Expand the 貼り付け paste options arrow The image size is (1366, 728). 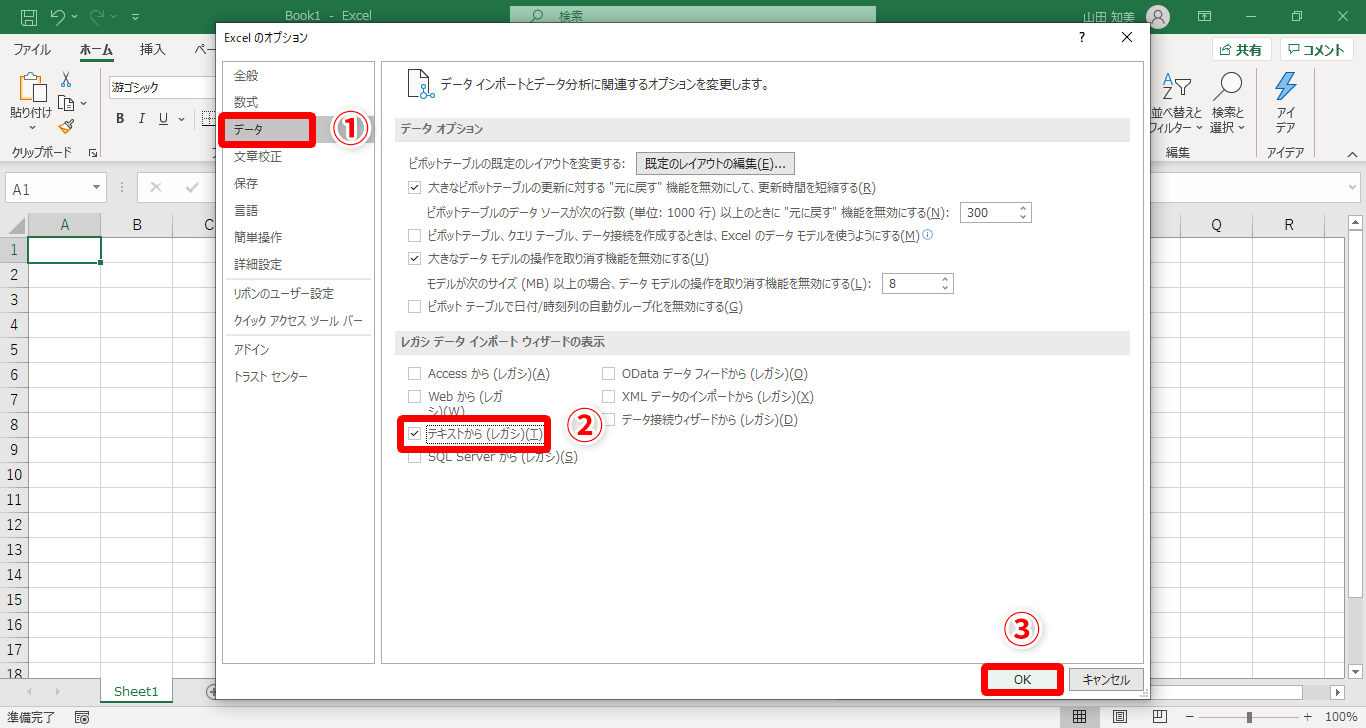(x=31, y=128)
